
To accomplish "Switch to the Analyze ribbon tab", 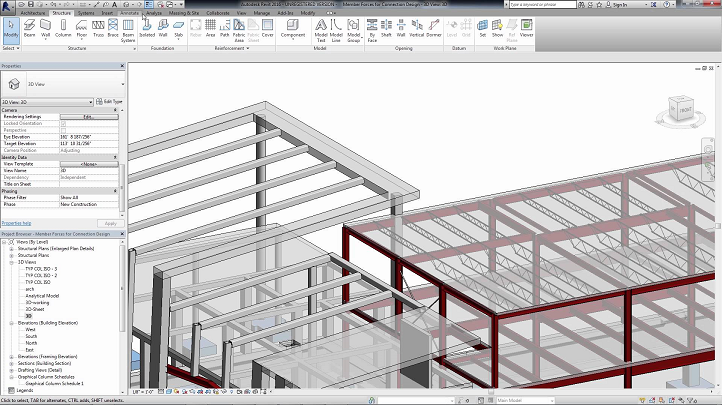I will (154, 13).
